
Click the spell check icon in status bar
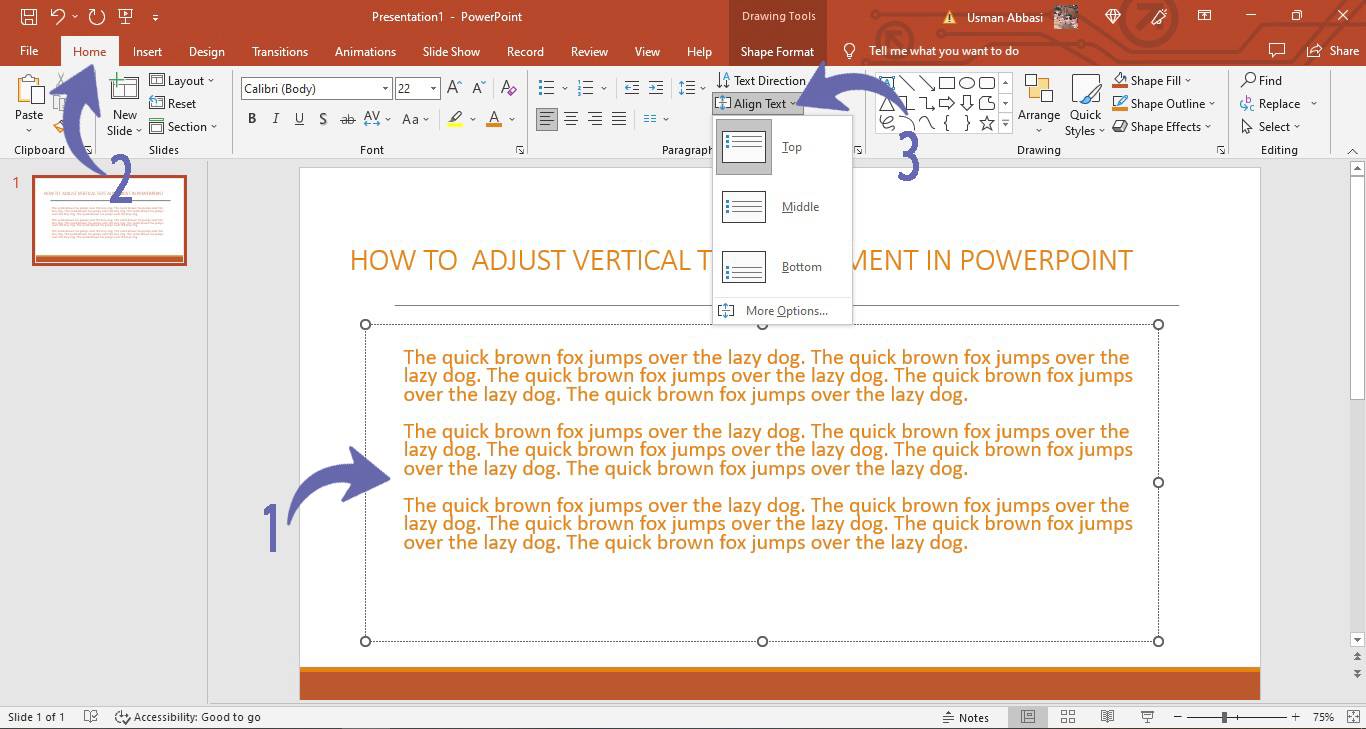pyautogui.click(x=91, y=717)
